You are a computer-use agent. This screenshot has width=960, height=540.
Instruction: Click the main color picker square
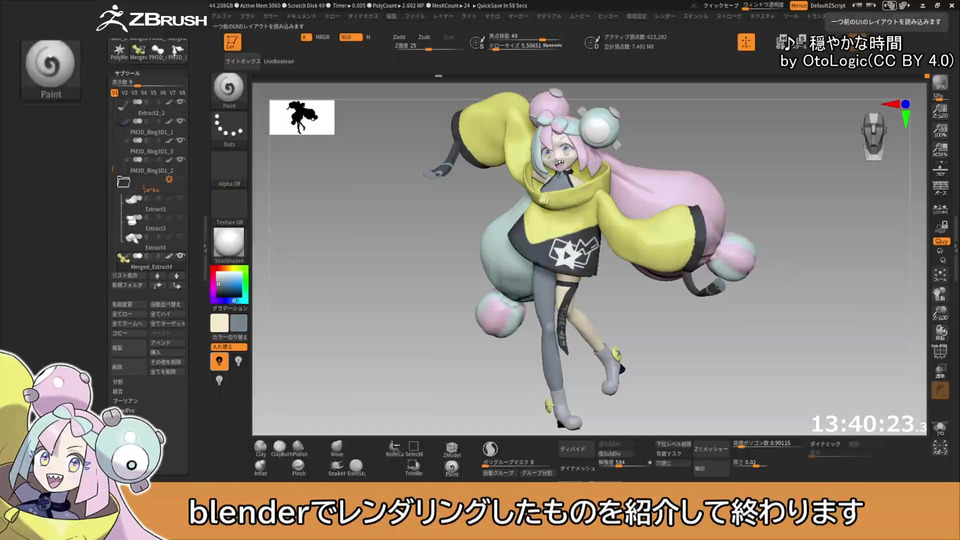coord(230,285)
